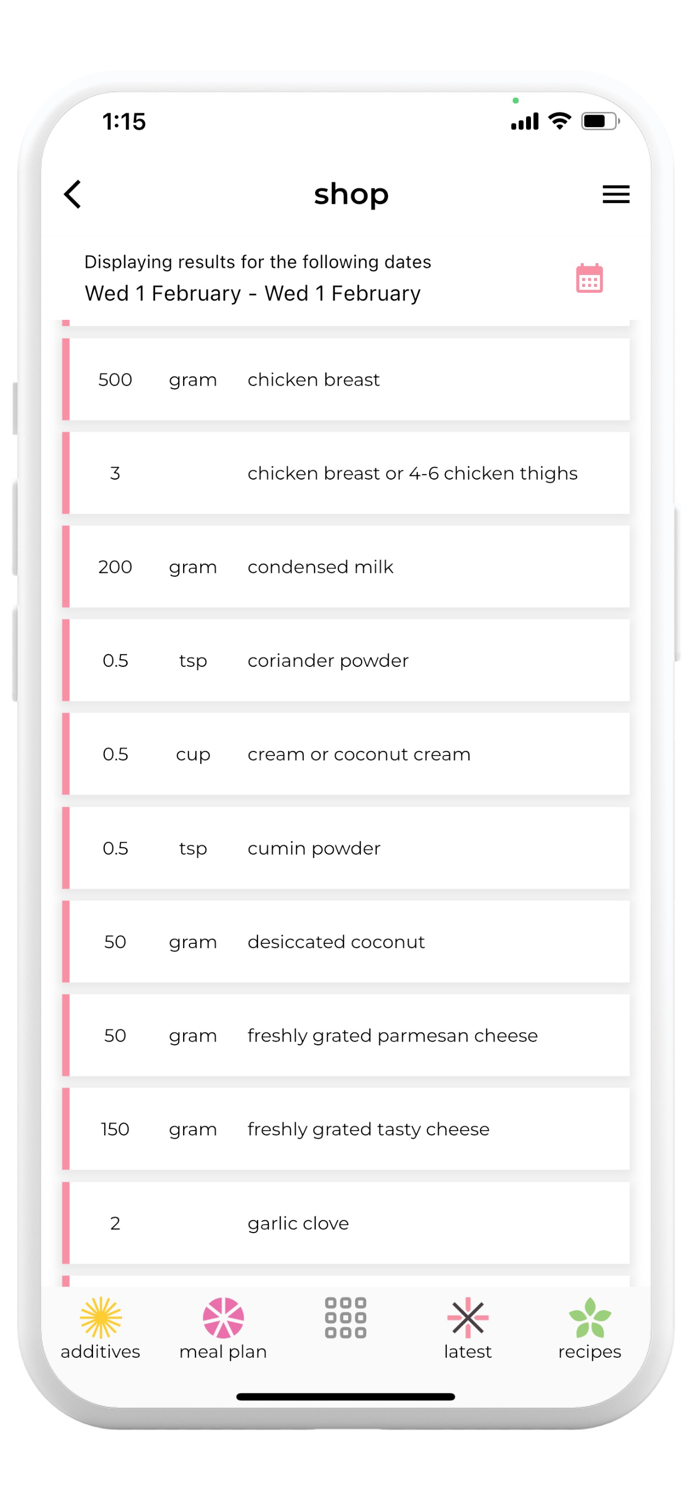This screenshot has height=1500, width=693.
Task: Tap the pink bar next to garlic clove
Action: 65,1222
